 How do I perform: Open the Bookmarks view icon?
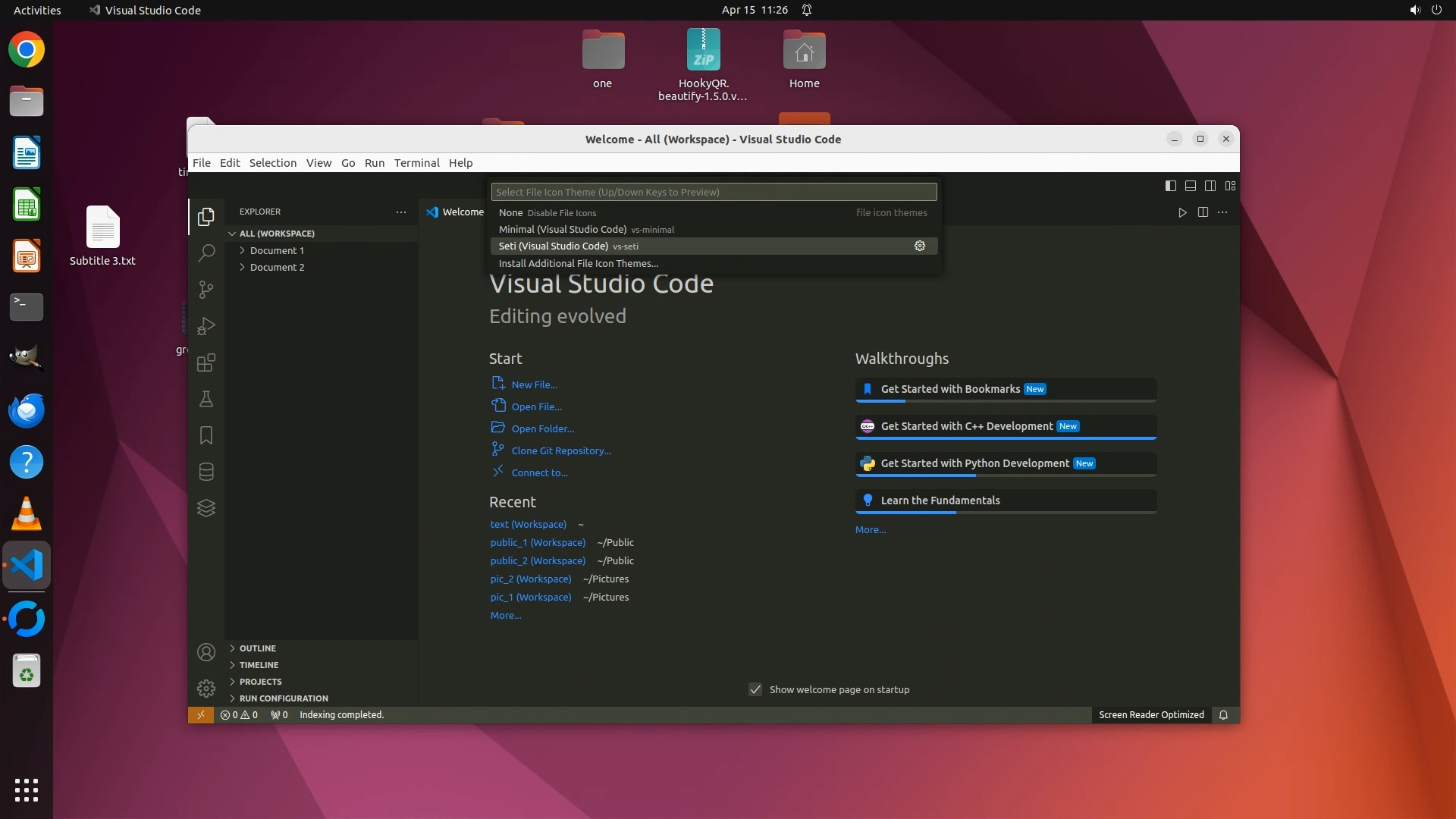coord(206,435)
